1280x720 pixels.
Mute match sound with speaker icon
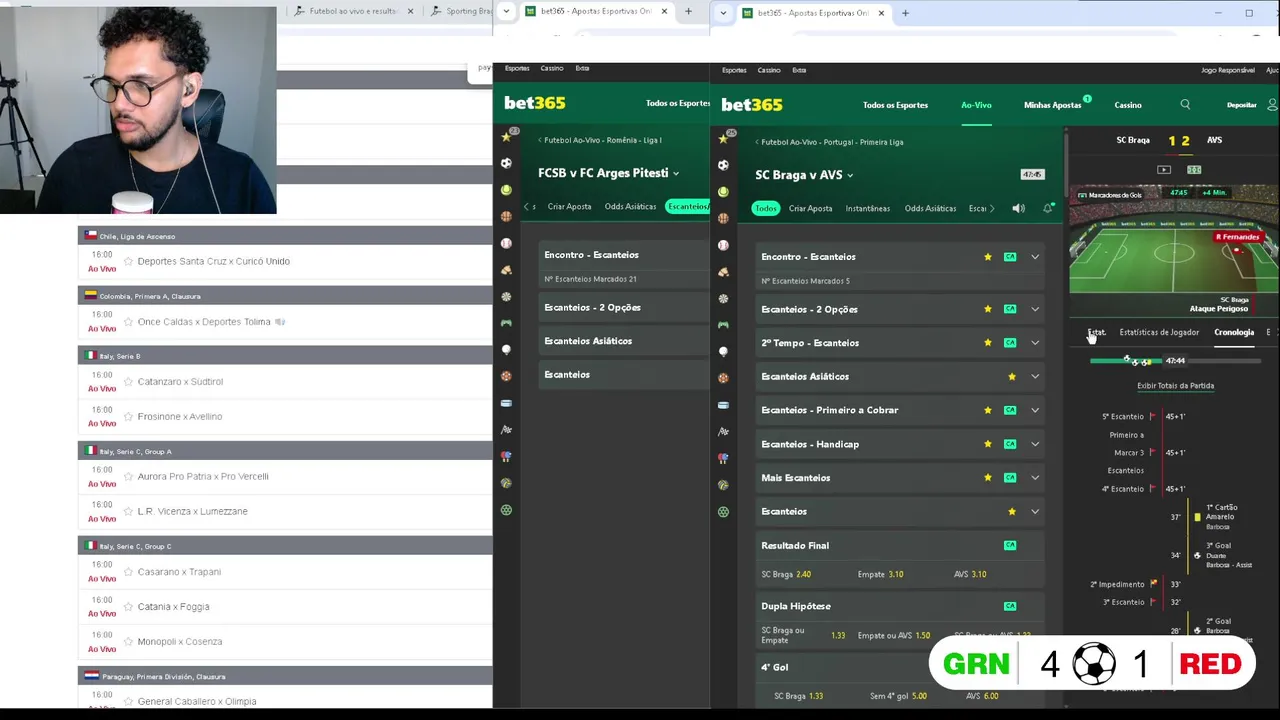point(1018,208)
